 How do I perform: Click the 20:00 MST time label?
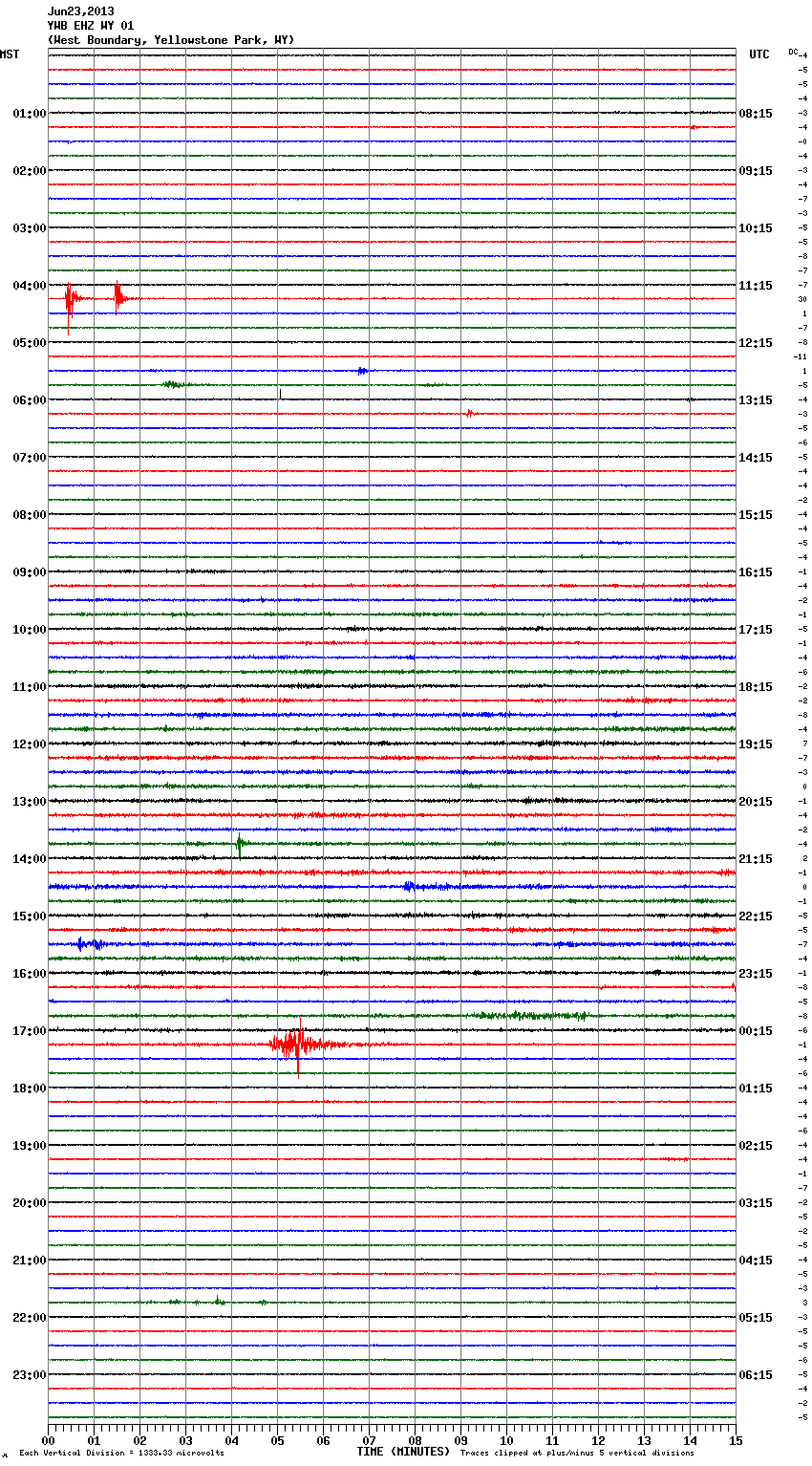tap(29, 1202)
